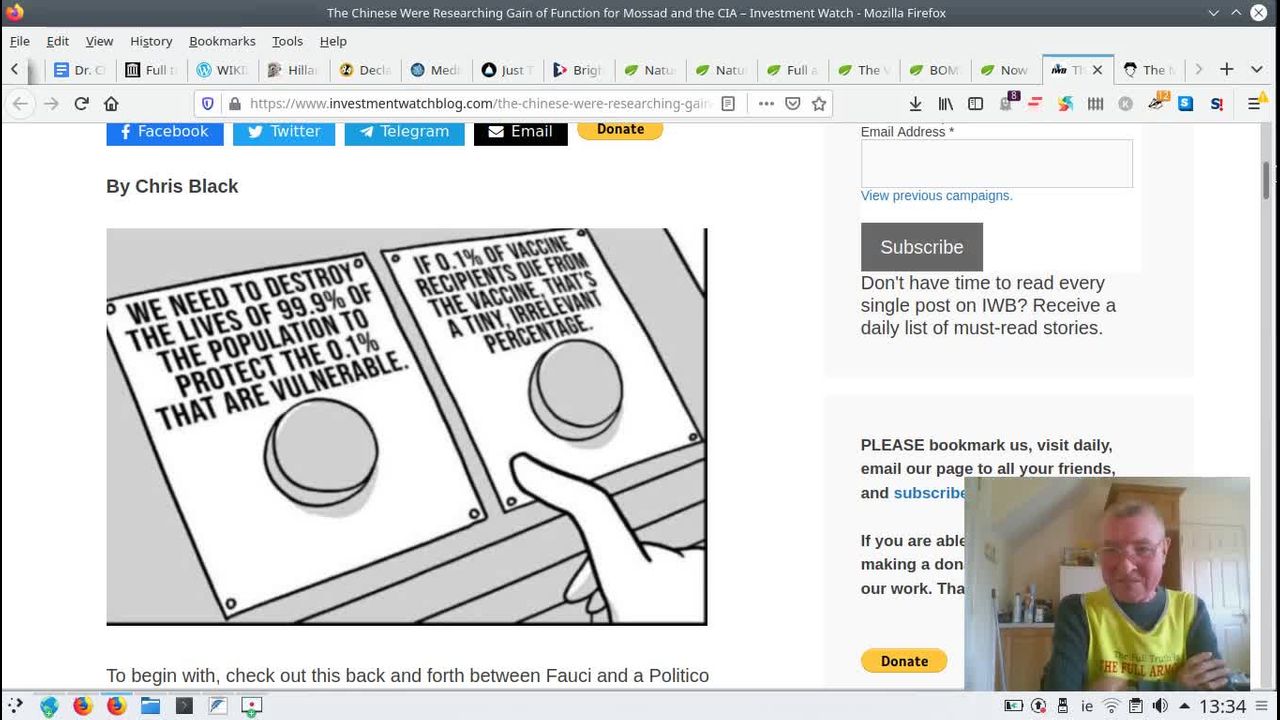Open the History menu
This screenshot has width=1280, height=720.
pos(151,41)
